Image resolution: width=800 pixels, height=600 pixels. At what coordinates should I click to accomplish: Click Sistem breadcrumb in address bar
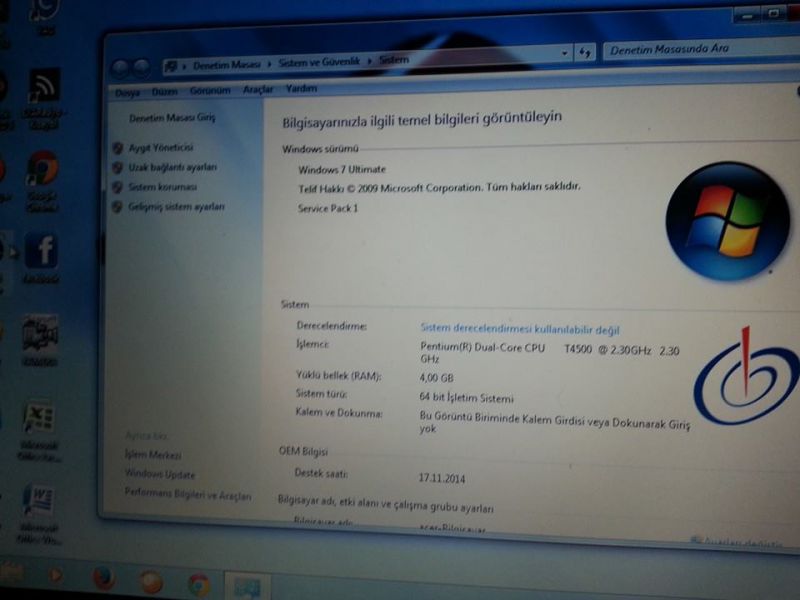coord(393,60)
